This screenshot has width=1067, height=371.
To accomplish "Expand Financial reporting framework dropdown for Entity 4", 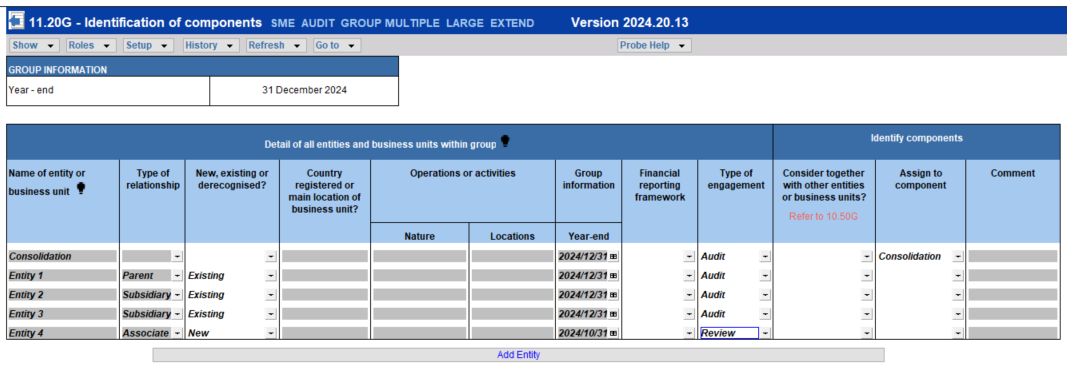I will pos(689,333).
